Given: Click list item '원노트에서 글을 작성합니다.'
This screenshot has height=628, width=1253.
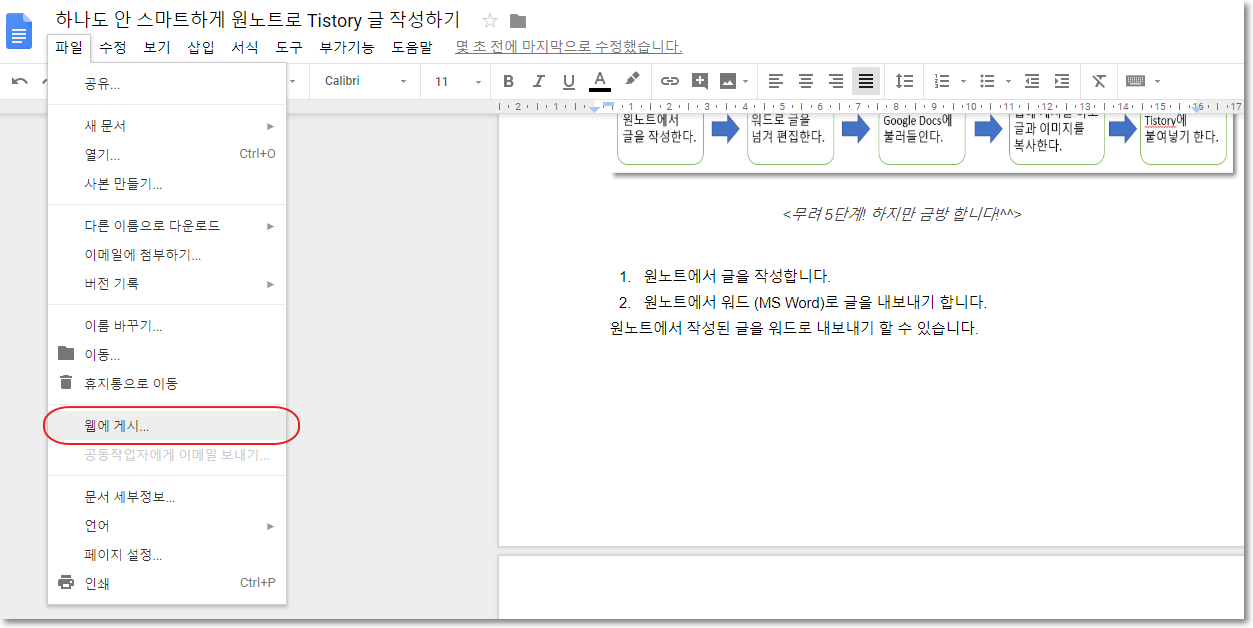Looking at the screenshot, I should (x=737, y=276).
